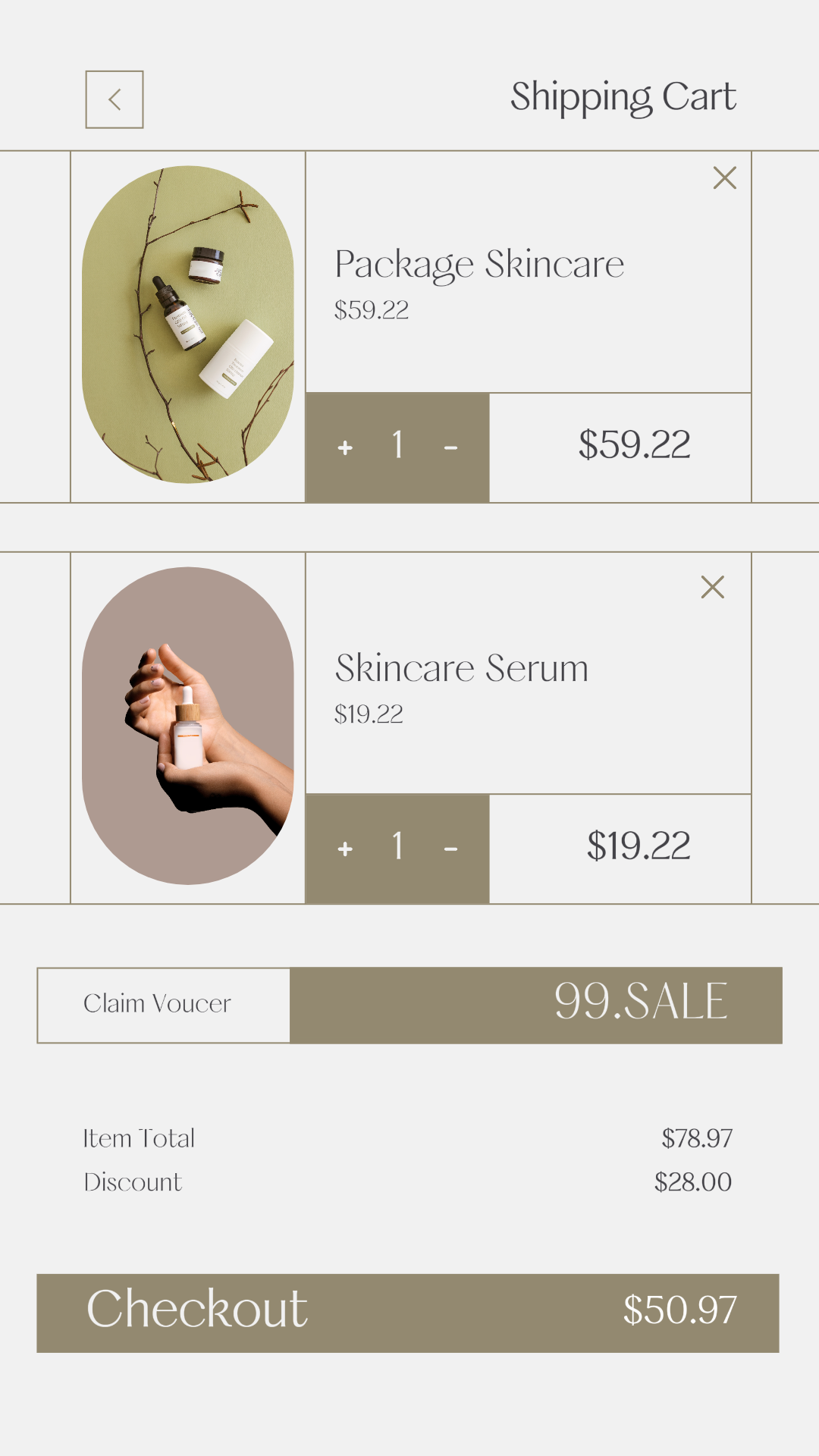Increase Package Skincare quantity with plus
This screenshot has width=819, height=1456.
(345, 448)
